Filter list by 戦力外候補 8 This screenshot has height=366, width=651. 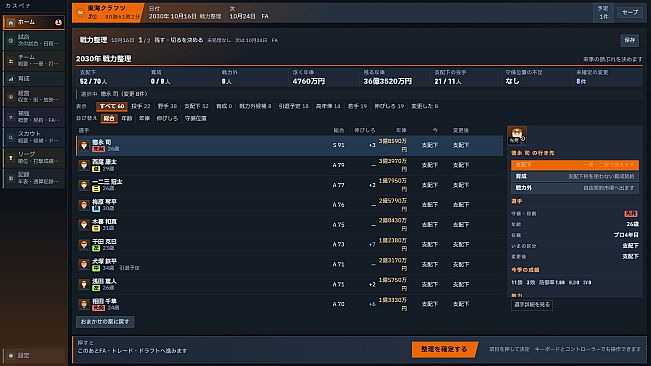(x=255, y=106)
